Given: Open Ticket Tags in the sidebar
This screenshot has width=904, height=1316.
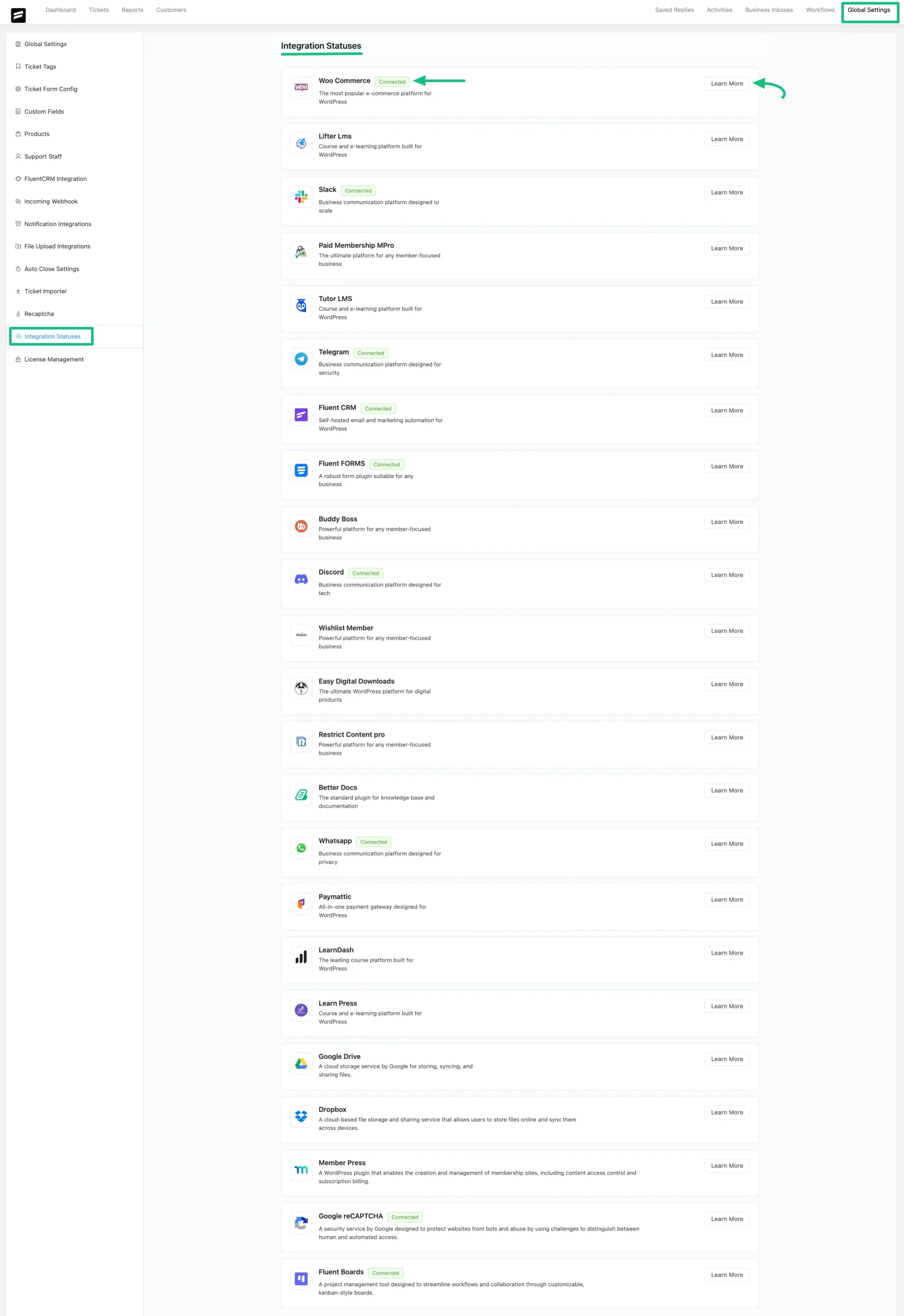Looking at the screenshot, I should (x=40, y=67).
